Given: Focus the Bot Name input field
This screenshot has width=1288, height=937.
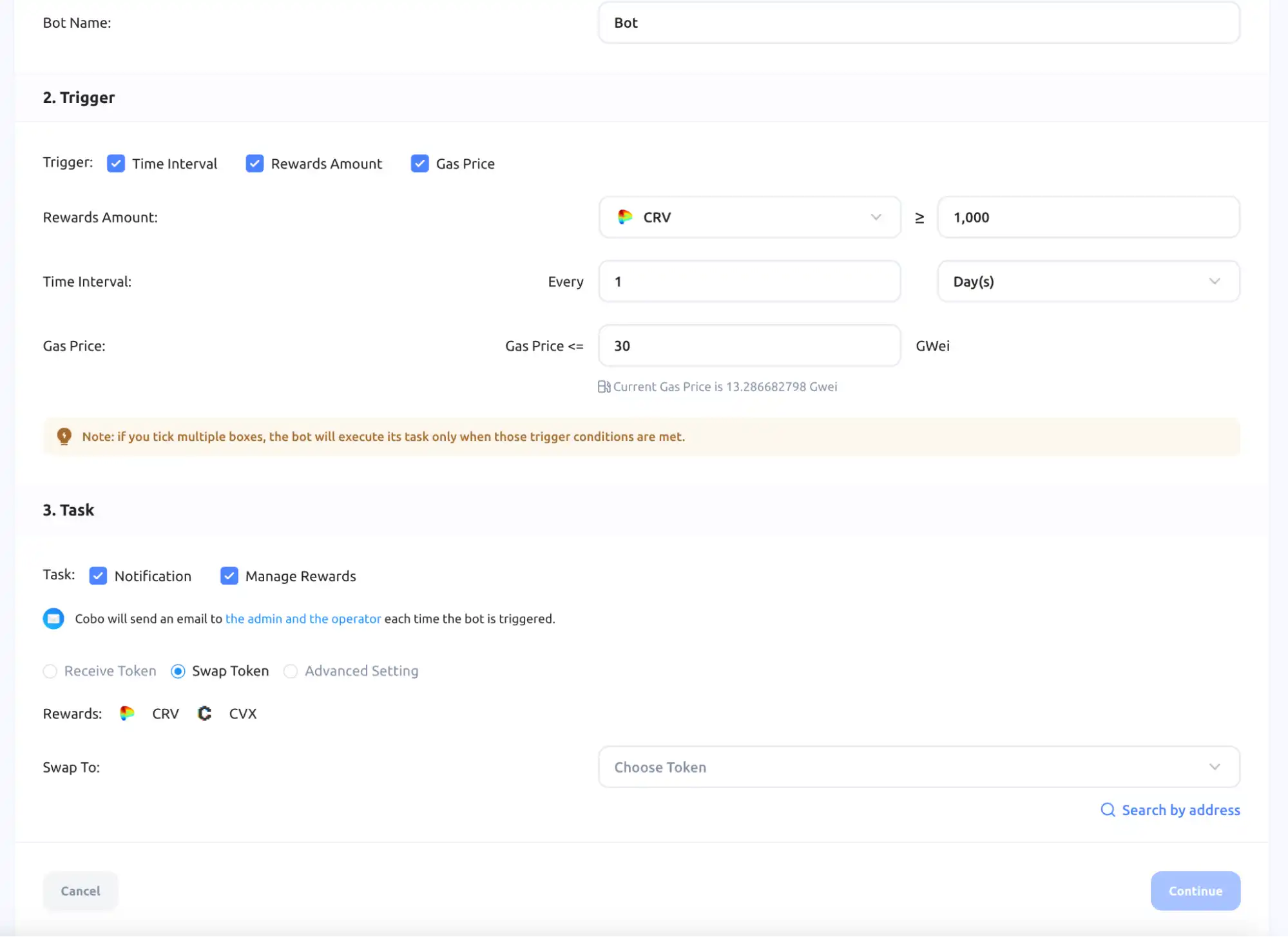Looking at the screenshot, I should 919,23.
